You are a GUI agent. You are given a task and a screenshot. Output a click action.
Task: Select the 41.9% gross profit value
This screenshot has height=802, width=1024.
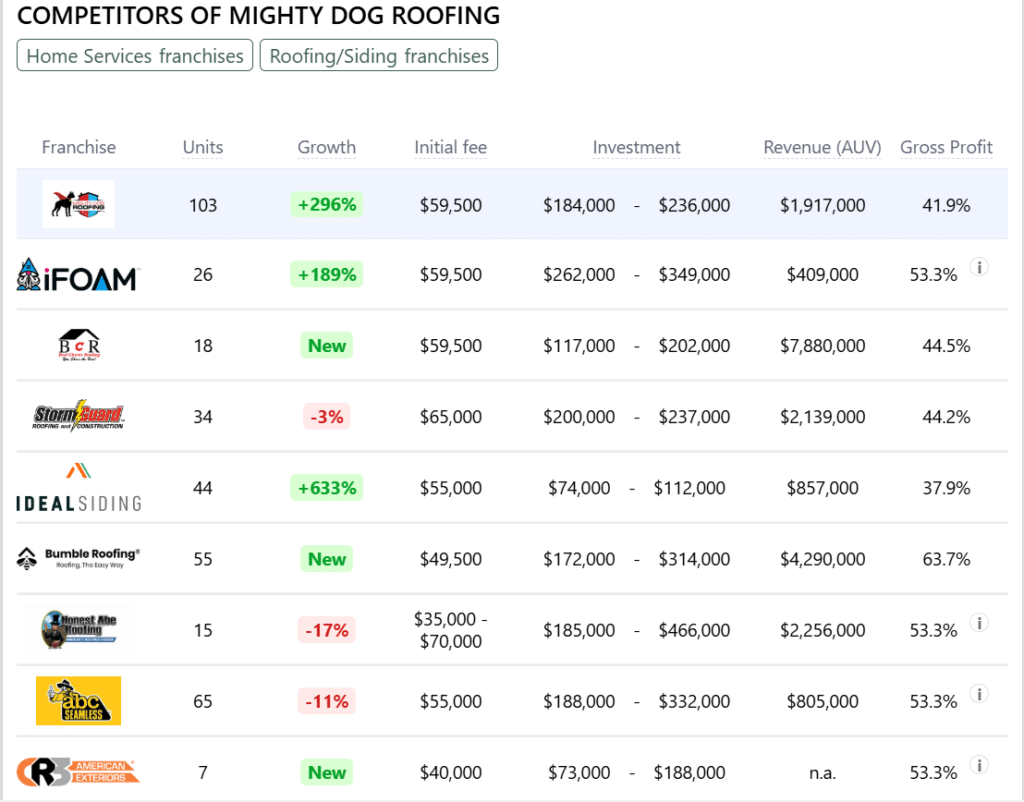click(946, 205)
